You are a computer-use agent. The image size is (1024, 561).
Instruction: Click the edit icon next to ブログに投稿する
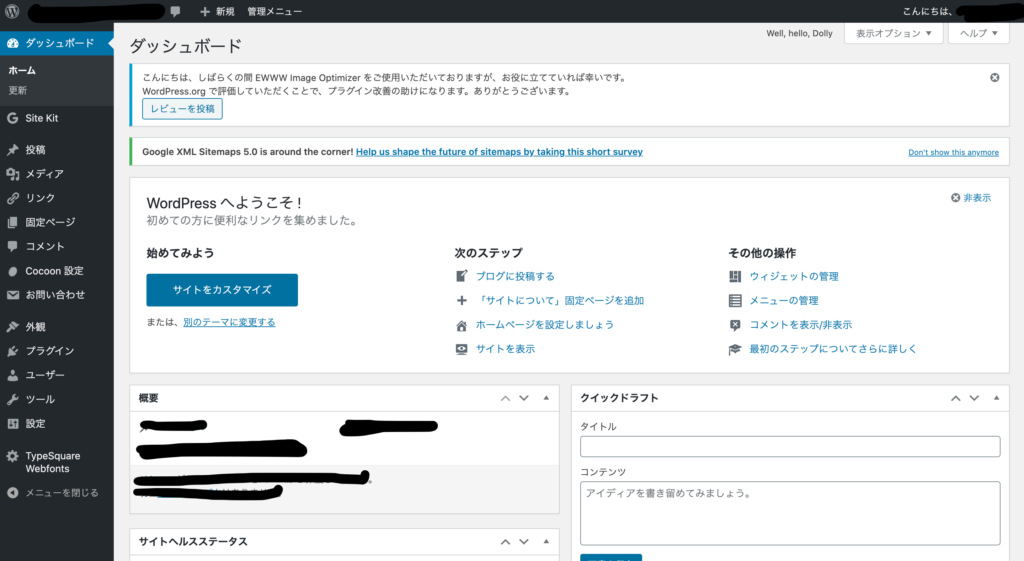tap(461, 276)
